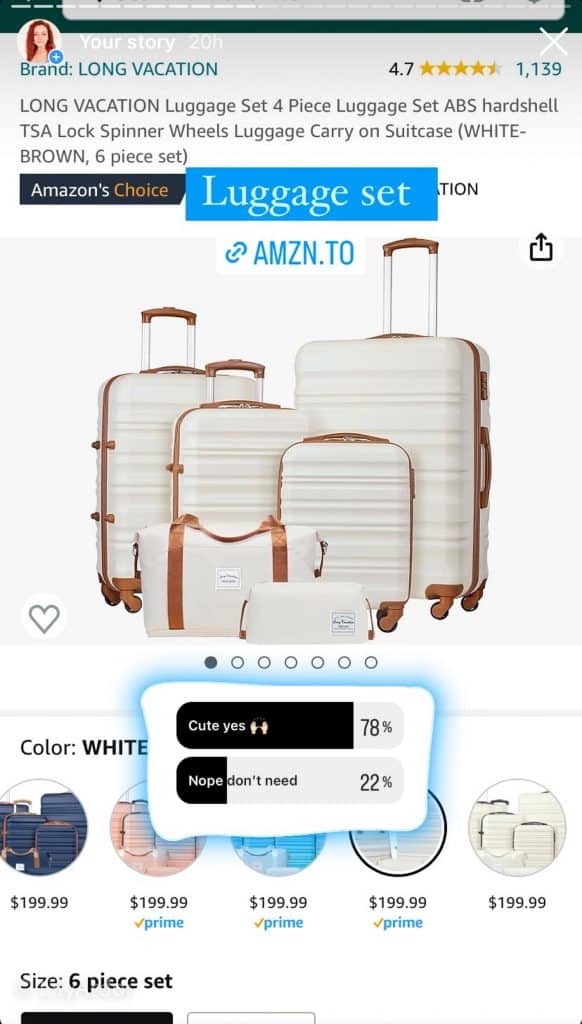Vote "Cute yes" in the poll
Viewport: 582px width, 1024px height.
290,725
